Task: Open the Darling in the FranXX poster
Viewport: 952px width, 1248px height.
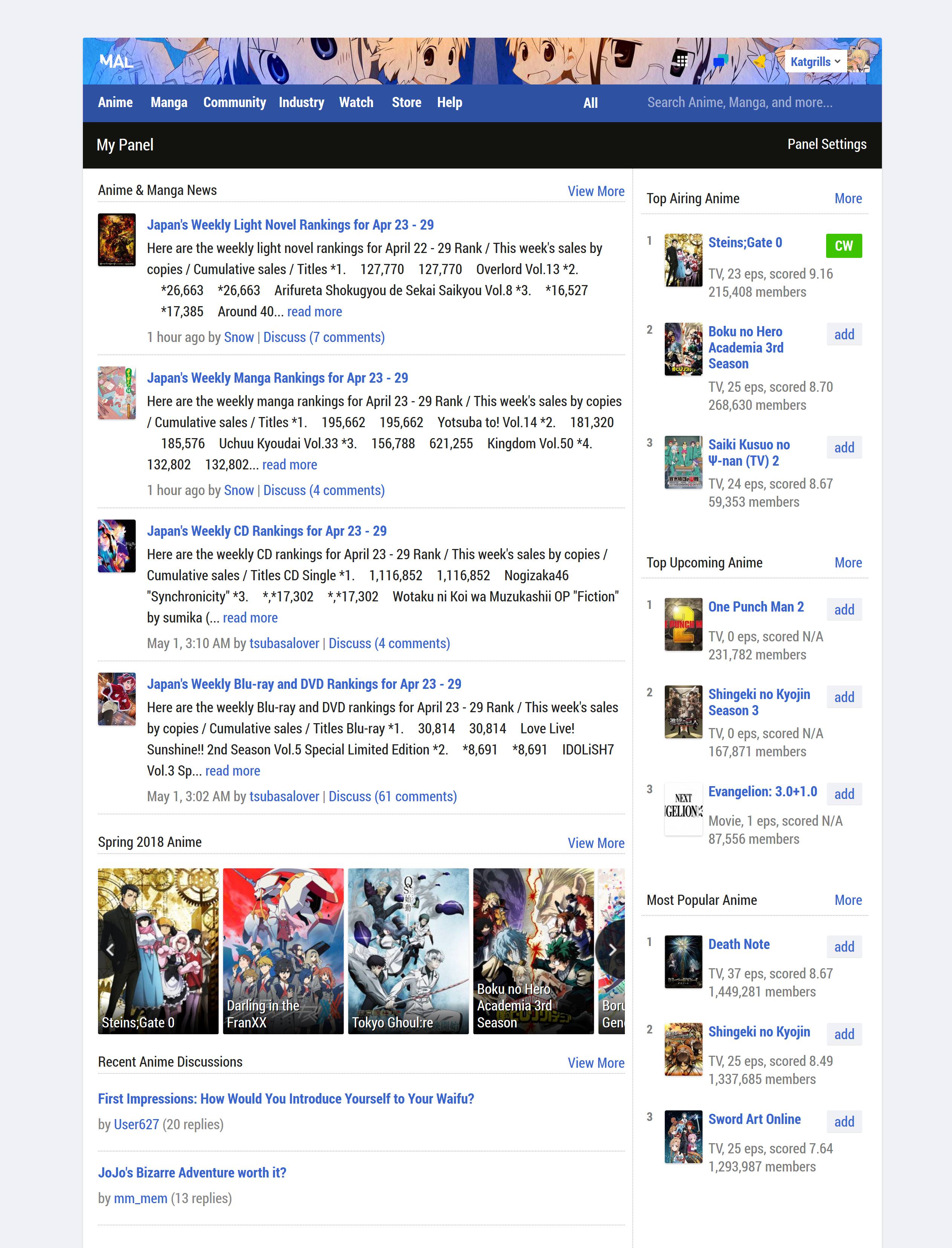Action: click(283, 951)
